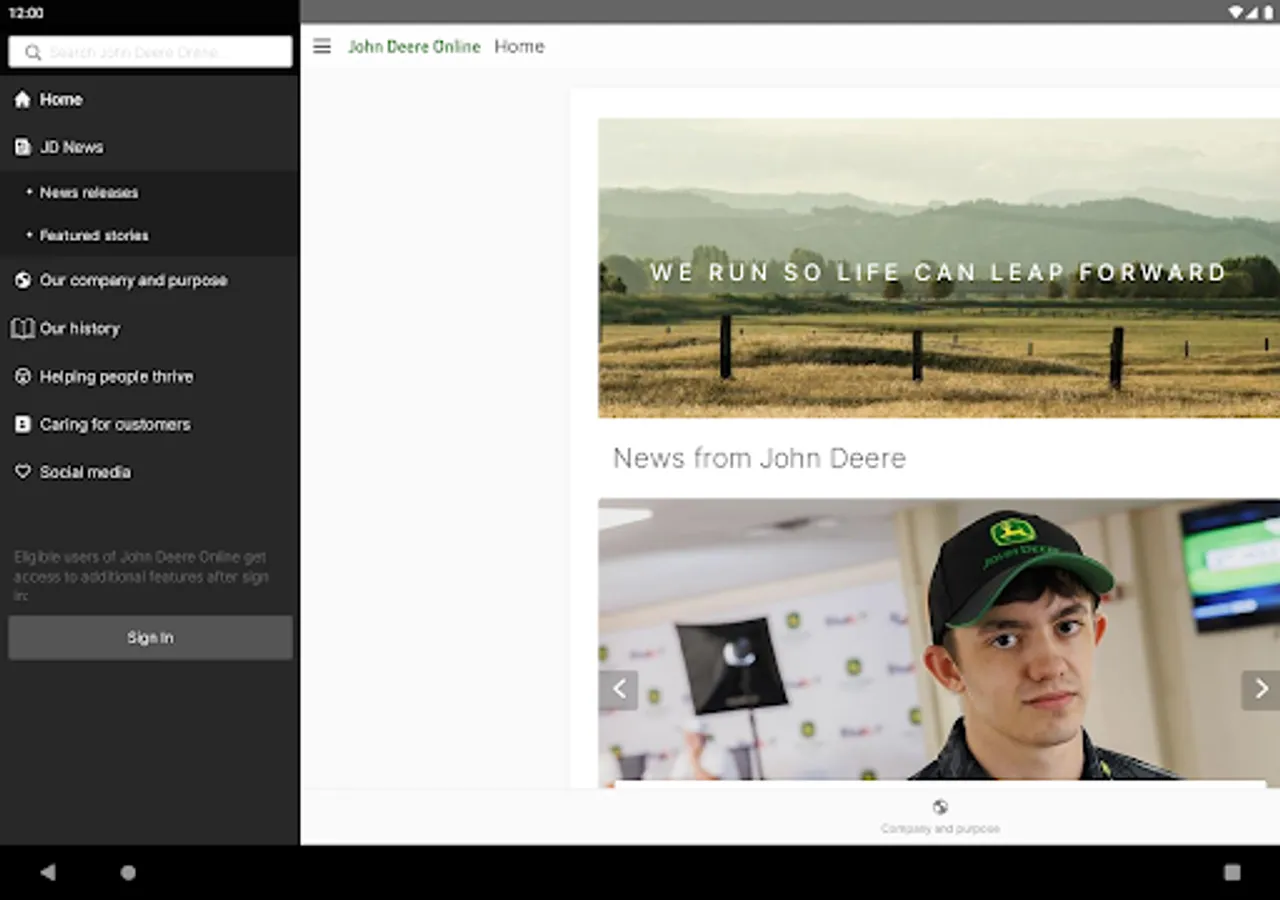The image size is (1280, 900).
Task: Click the Social media heart icon
Action: point(22,471)
